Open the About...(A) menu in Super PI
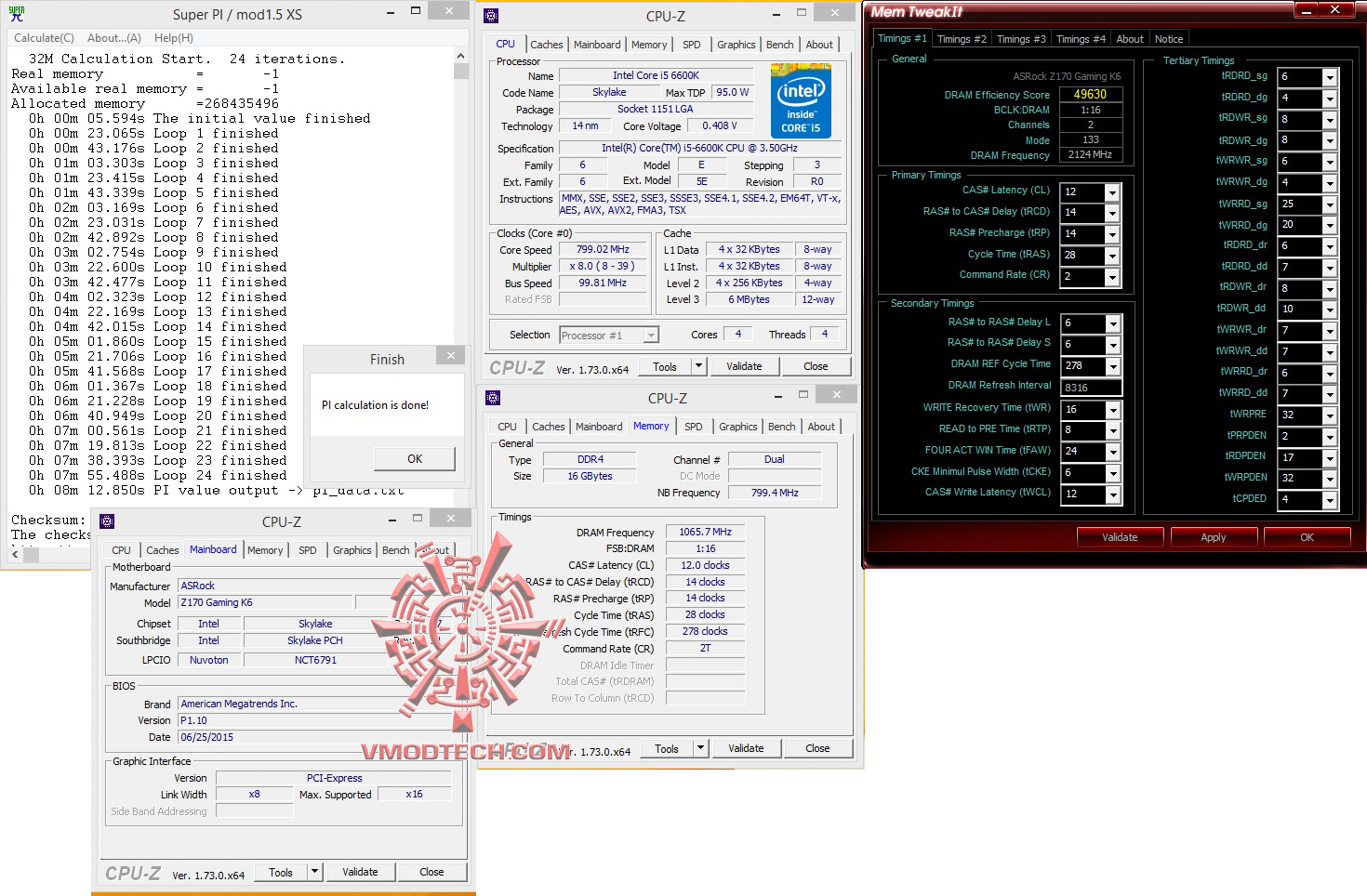Screen dimensions: 1367x896 [114, 38]
